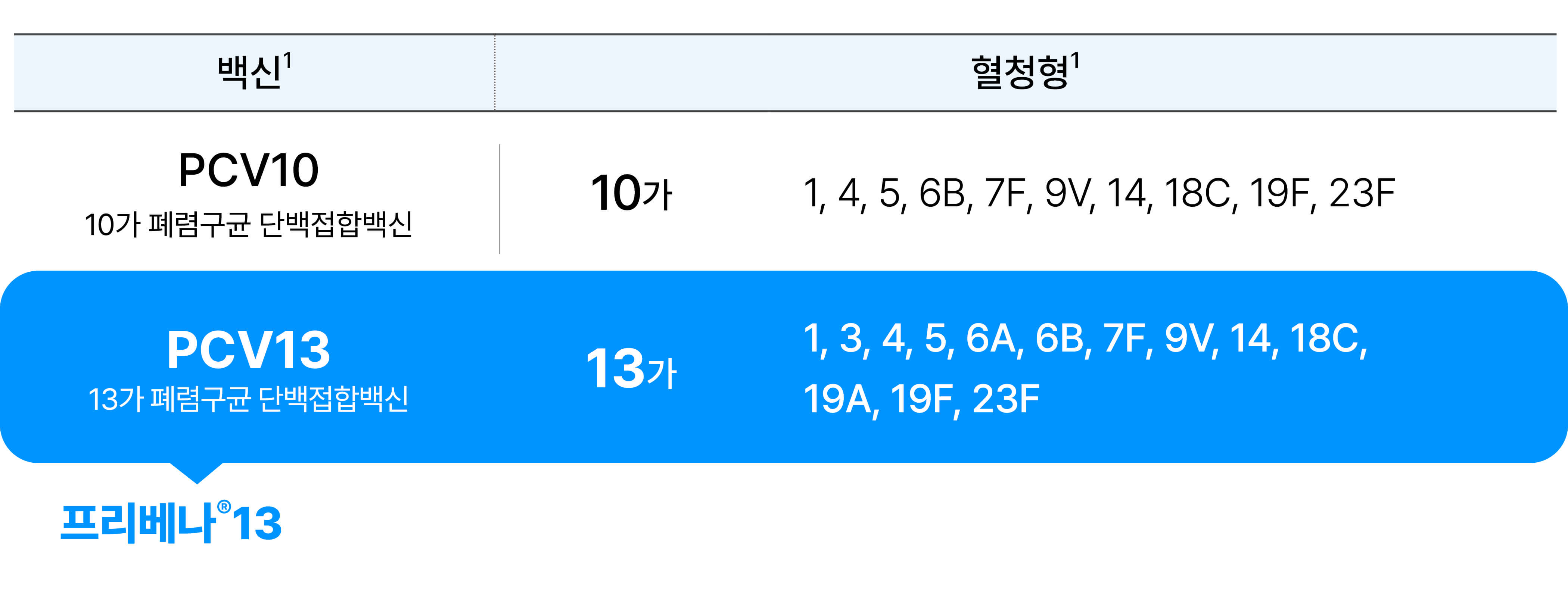Click the first line of PCV13 serotypes

[x=1085, y=339]
